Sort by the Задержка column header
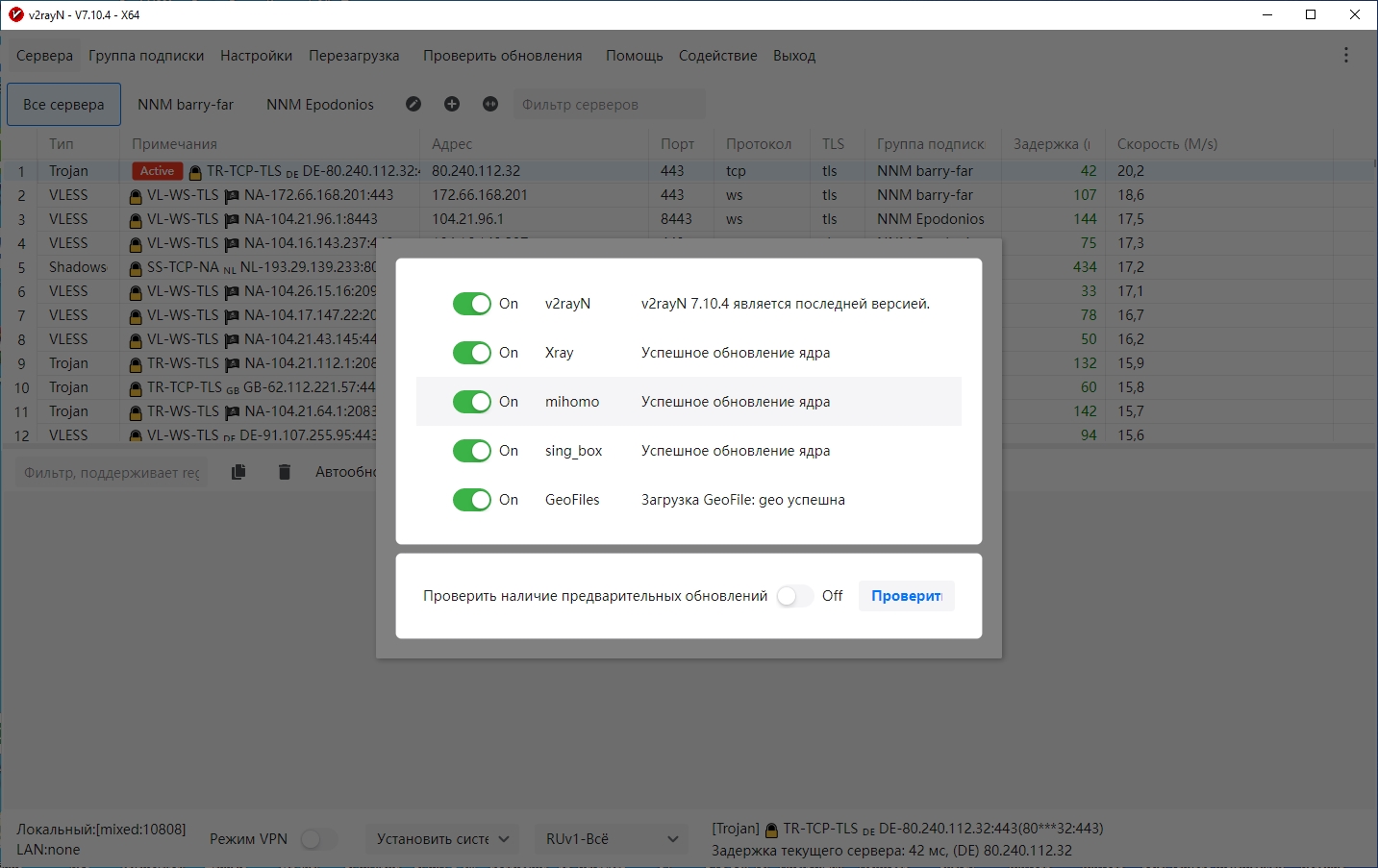 [1052, 144]
